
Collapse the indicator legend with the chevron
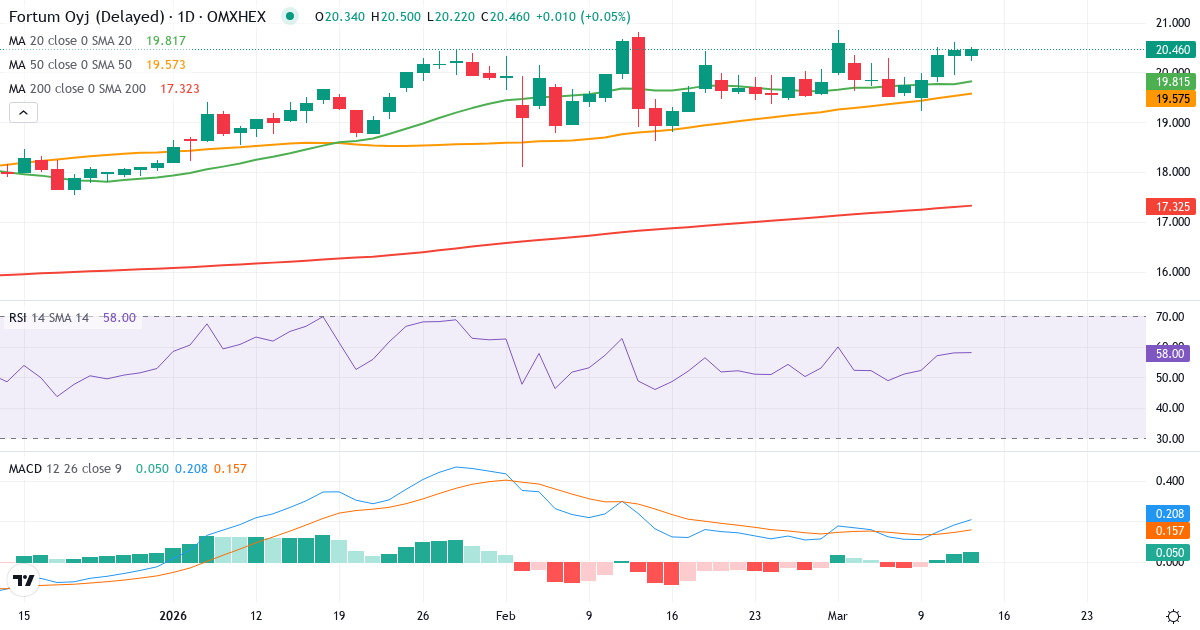click(x=21, y=112)
